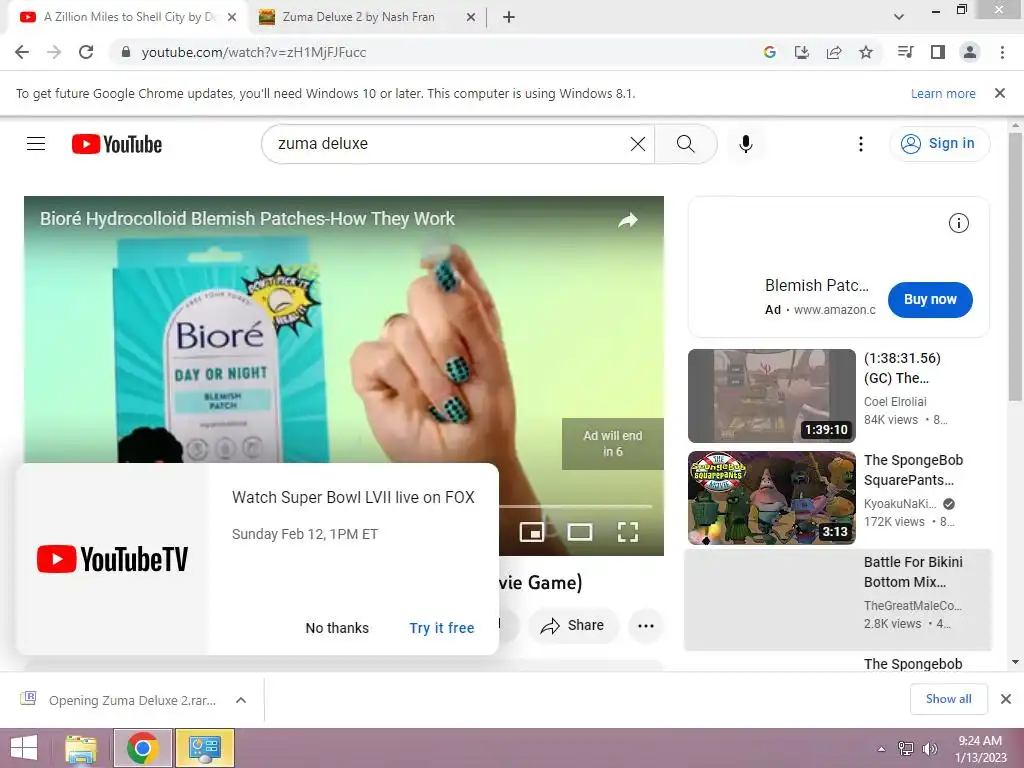
Task: Click taskbar clock showing 9:24 AM
Action: [980, 749]
